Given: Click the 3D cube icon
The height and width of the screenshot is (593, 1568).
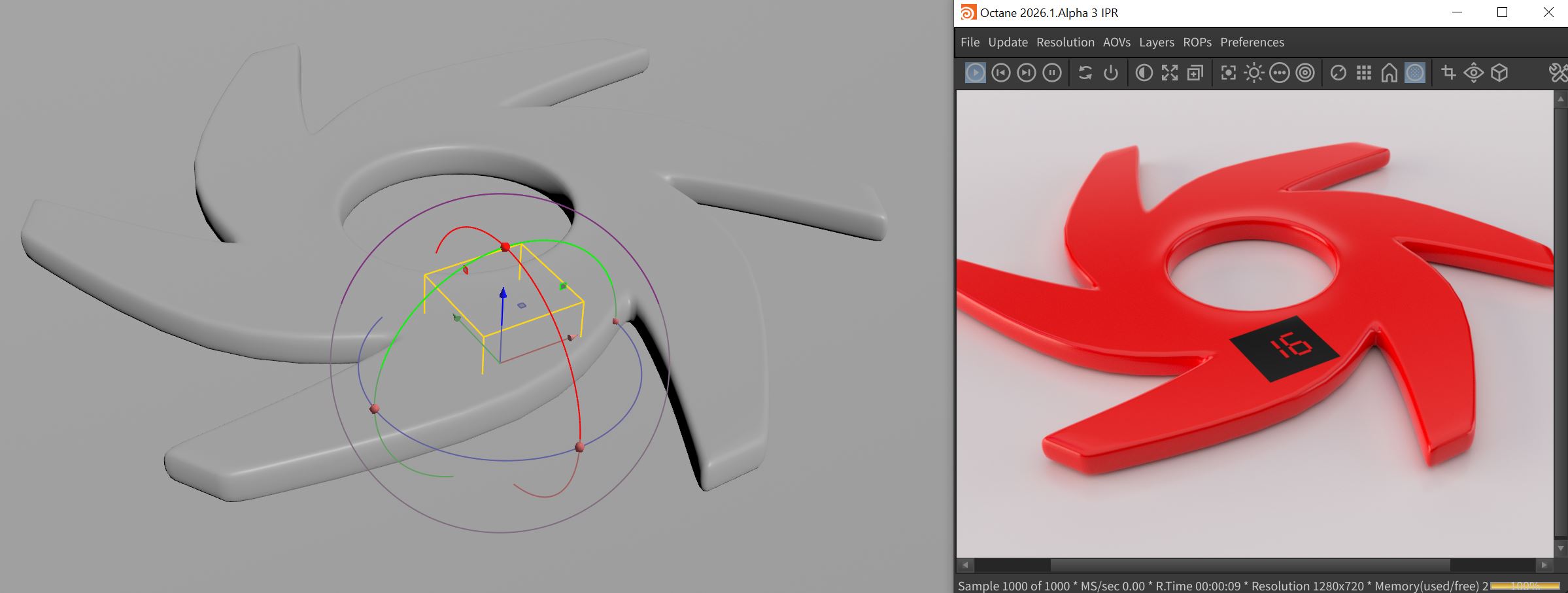Looking at the screenshot, I should (1499, 73).
